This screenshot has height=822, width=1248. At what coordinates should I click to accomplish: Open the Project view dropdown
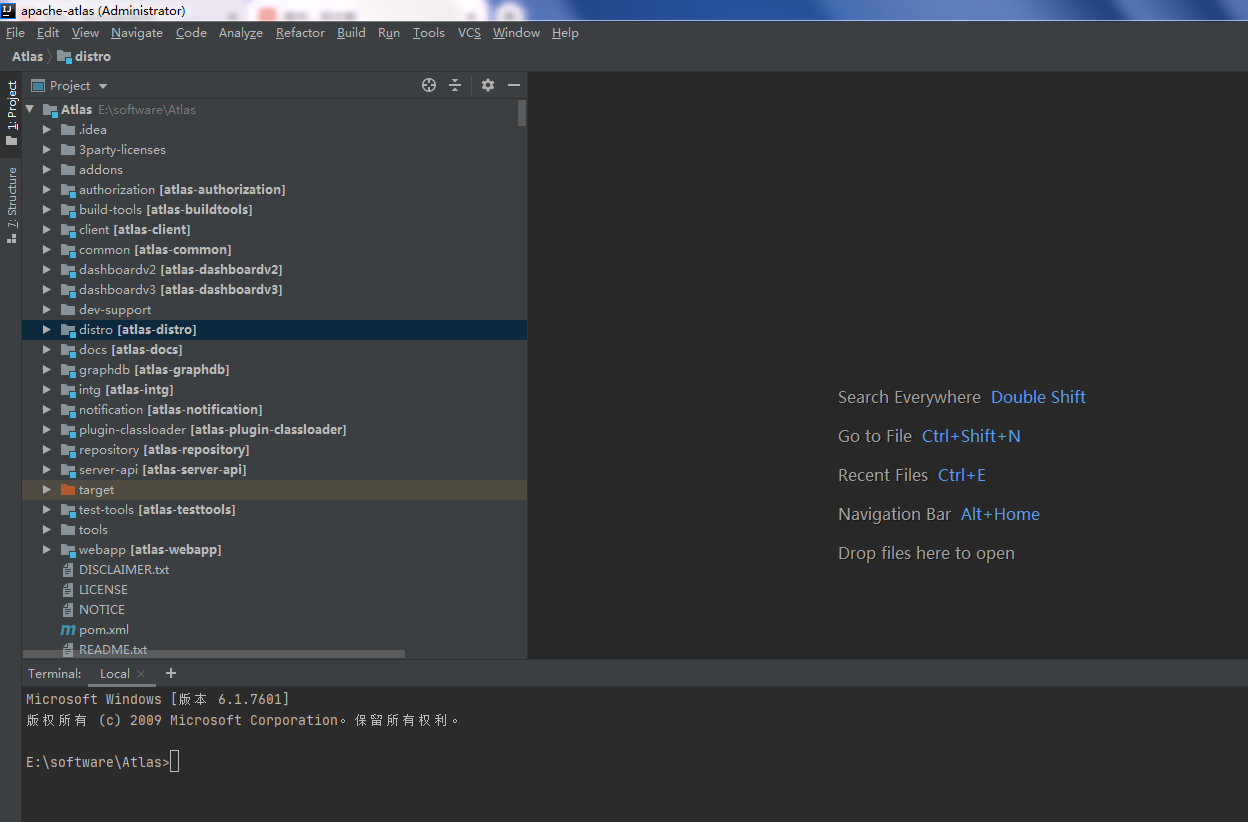click(x=70, y=86)
